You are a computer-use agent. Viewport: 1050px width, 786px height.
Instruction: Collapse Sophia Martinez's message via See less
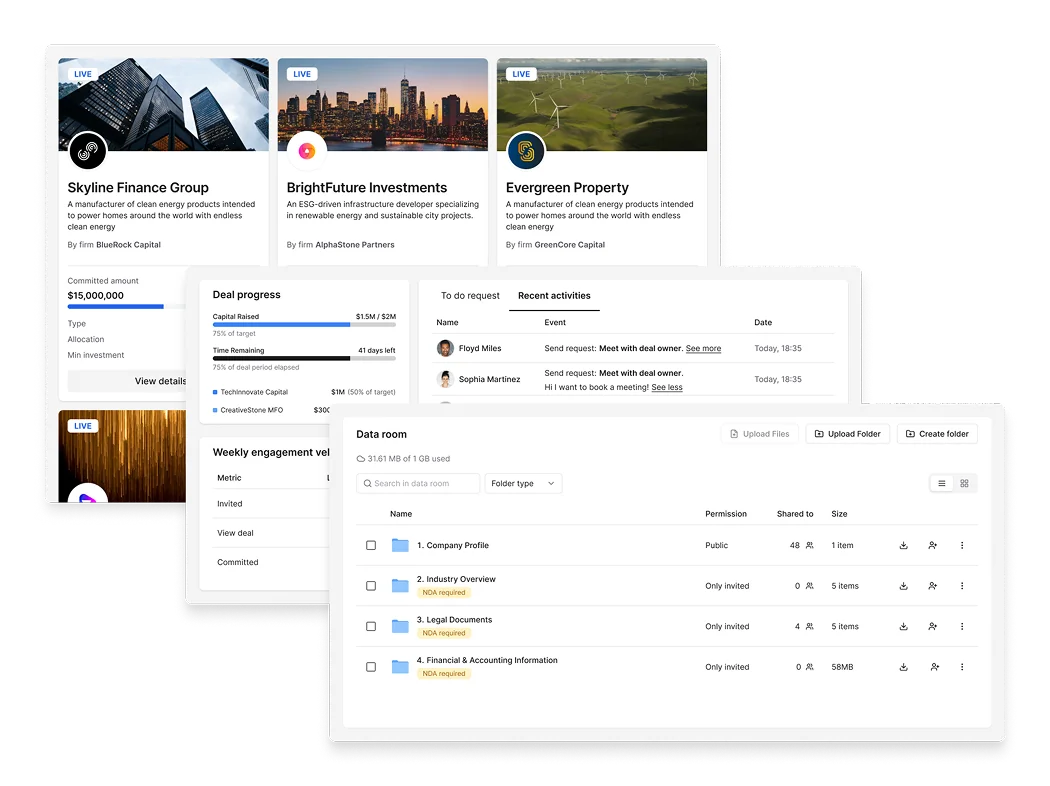click(x=667, y=387)
